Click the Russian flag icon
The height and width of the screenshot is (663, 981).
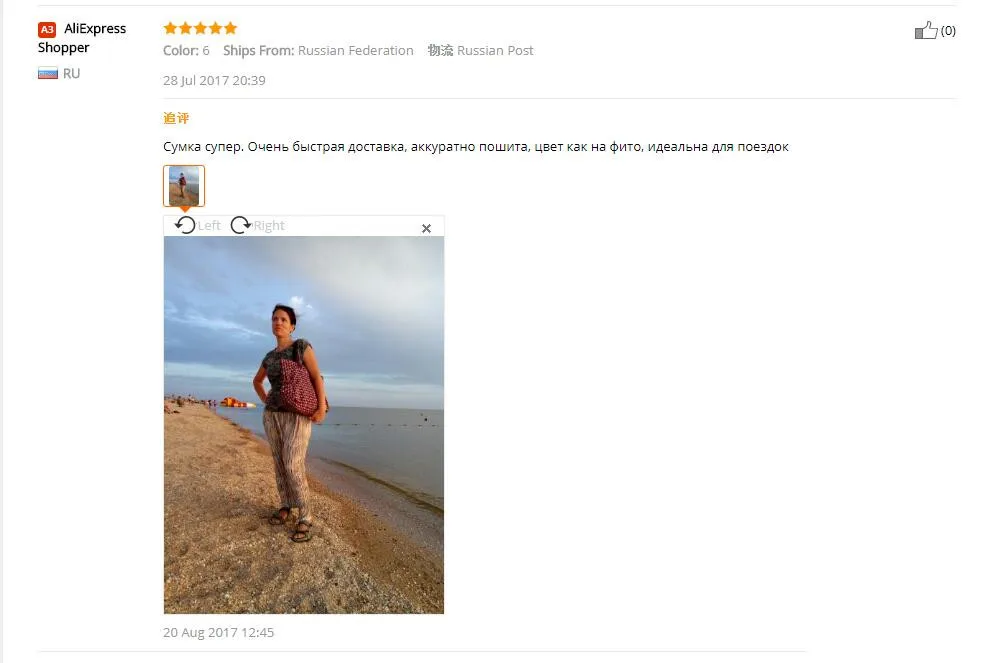click(48, 74)
